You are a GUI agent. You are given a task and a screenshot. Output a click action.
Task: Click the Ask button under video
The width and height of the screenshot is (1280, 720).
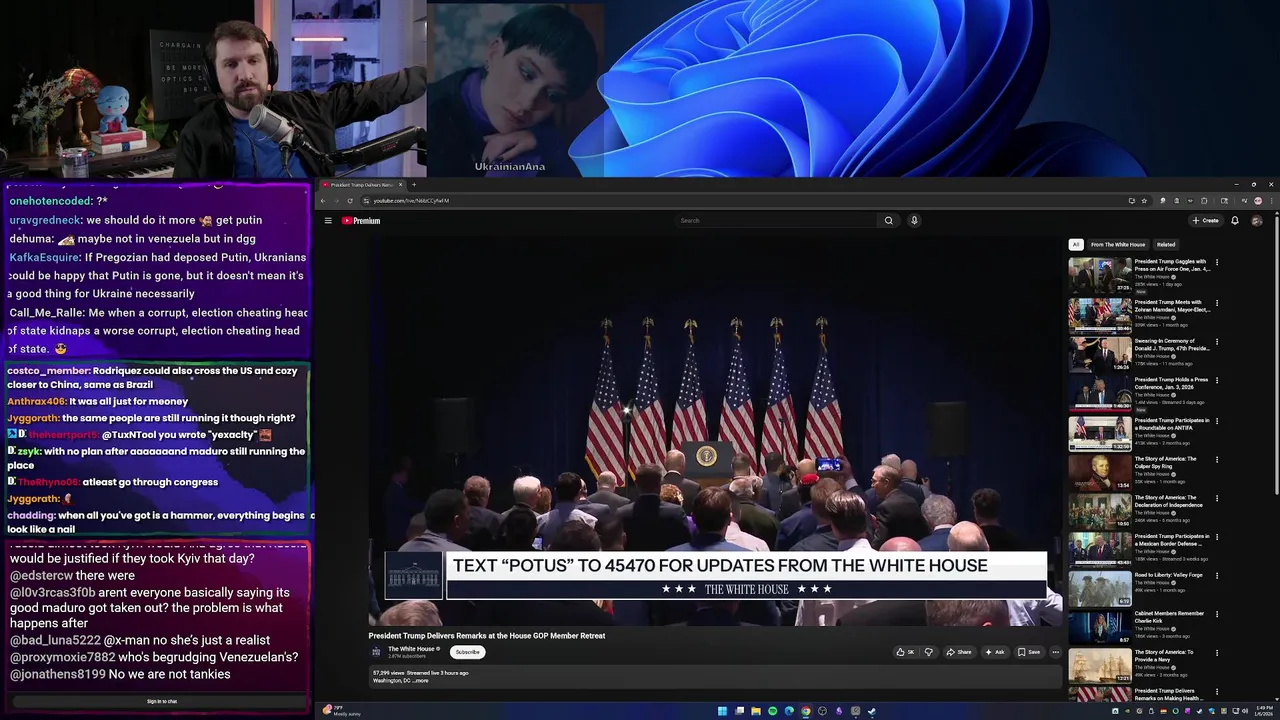(x=994, y=652)
